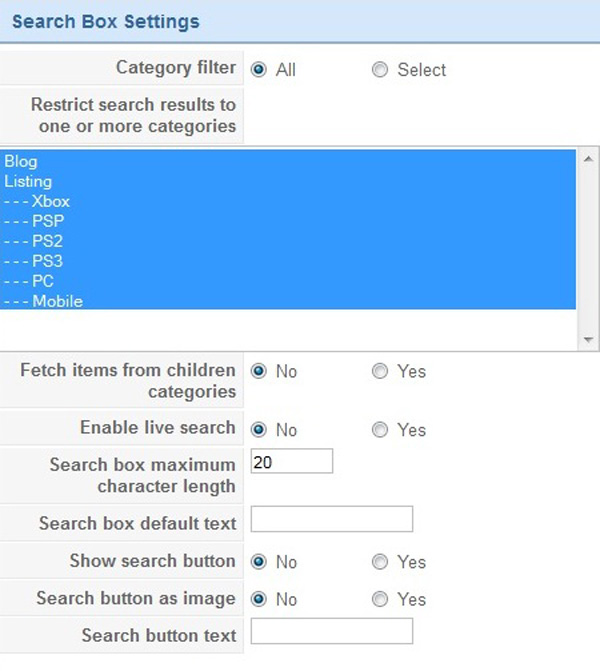The image size is (600, 671).
Task: Click the maximum character length field
Action: click(291, 461)
